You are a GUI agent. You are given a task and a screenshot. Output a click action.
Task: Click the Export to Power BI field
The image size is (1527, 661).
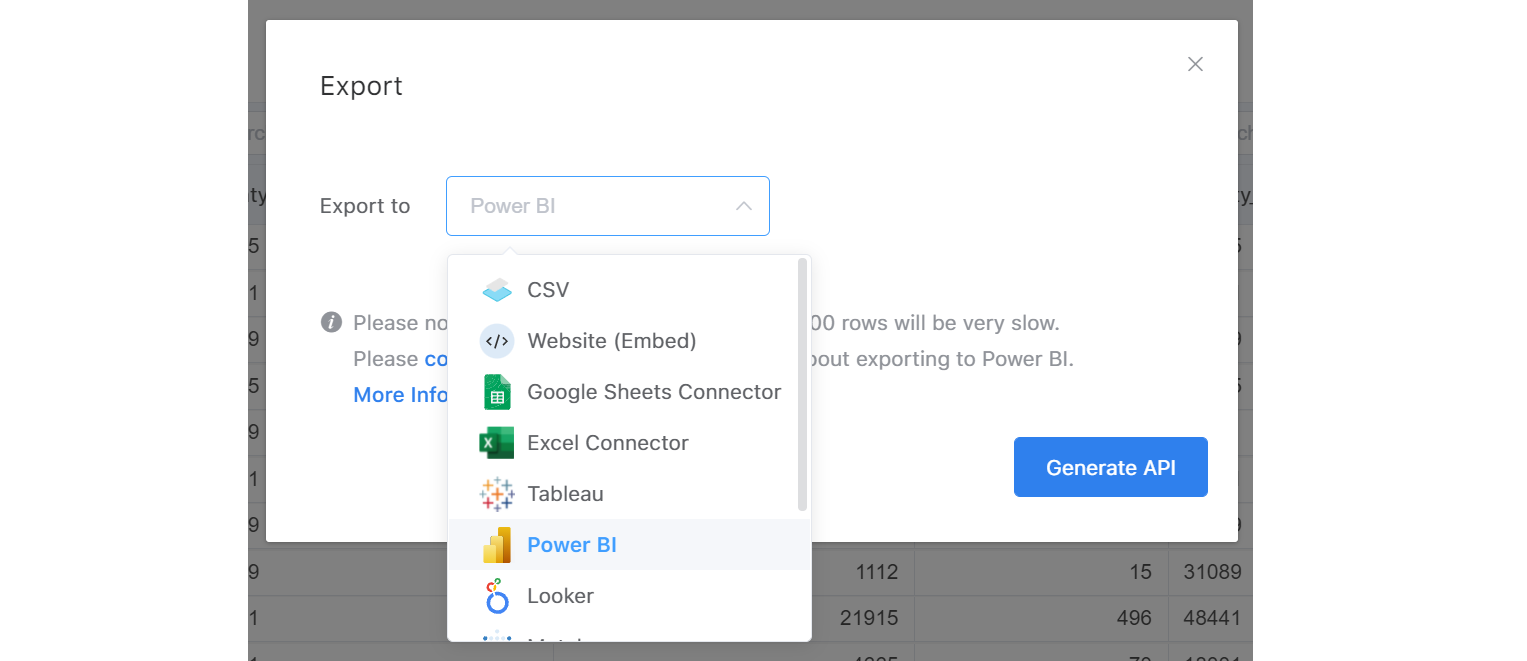tap(608, 206)
